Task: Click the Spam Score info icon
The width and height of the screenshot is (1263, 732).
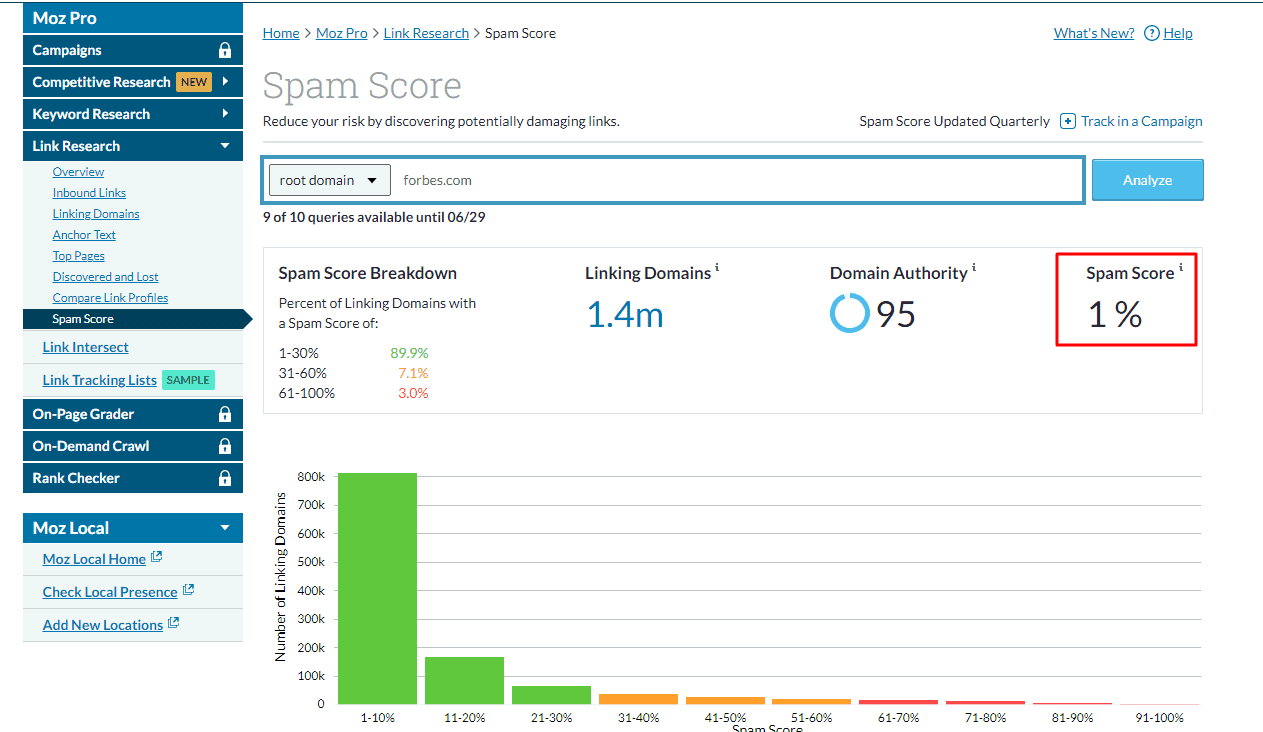Action: 1181,269
